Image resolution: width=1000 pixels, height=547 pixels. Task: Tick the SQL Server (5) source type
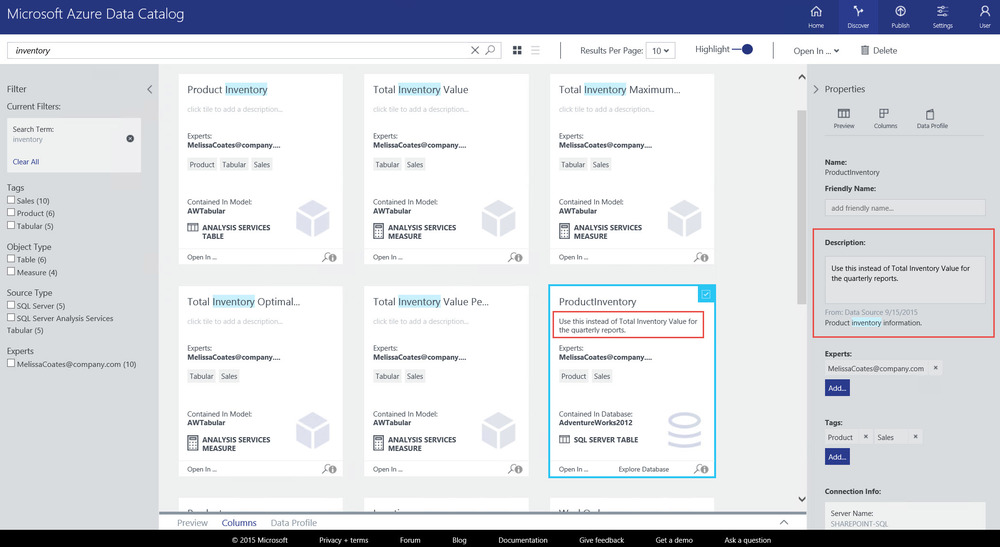(x=11, y=305)
